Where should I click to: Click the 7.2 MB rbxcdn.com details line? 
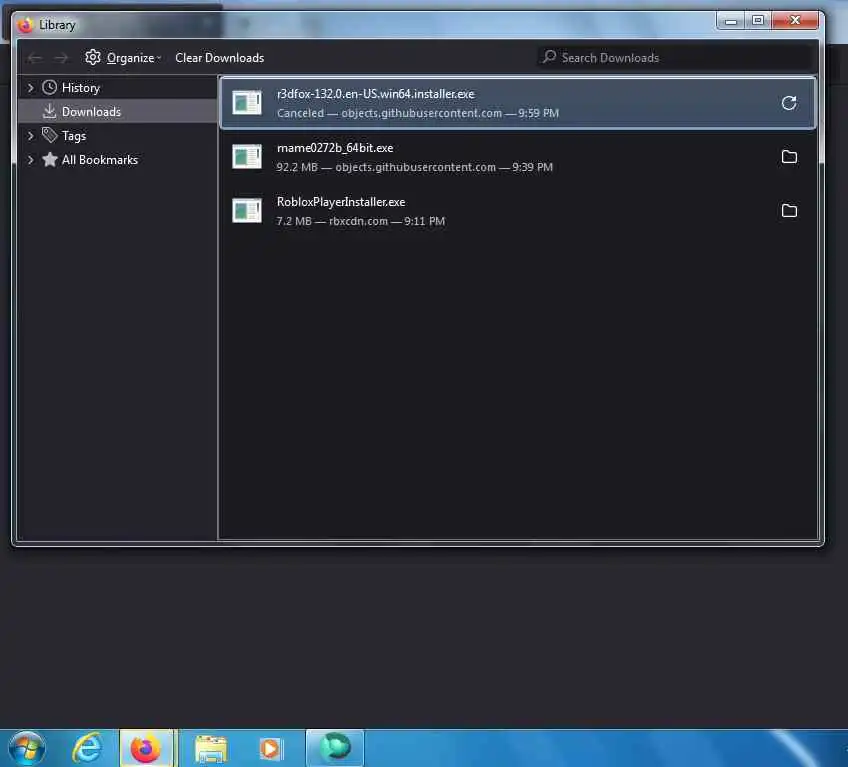tap(361, 221)
